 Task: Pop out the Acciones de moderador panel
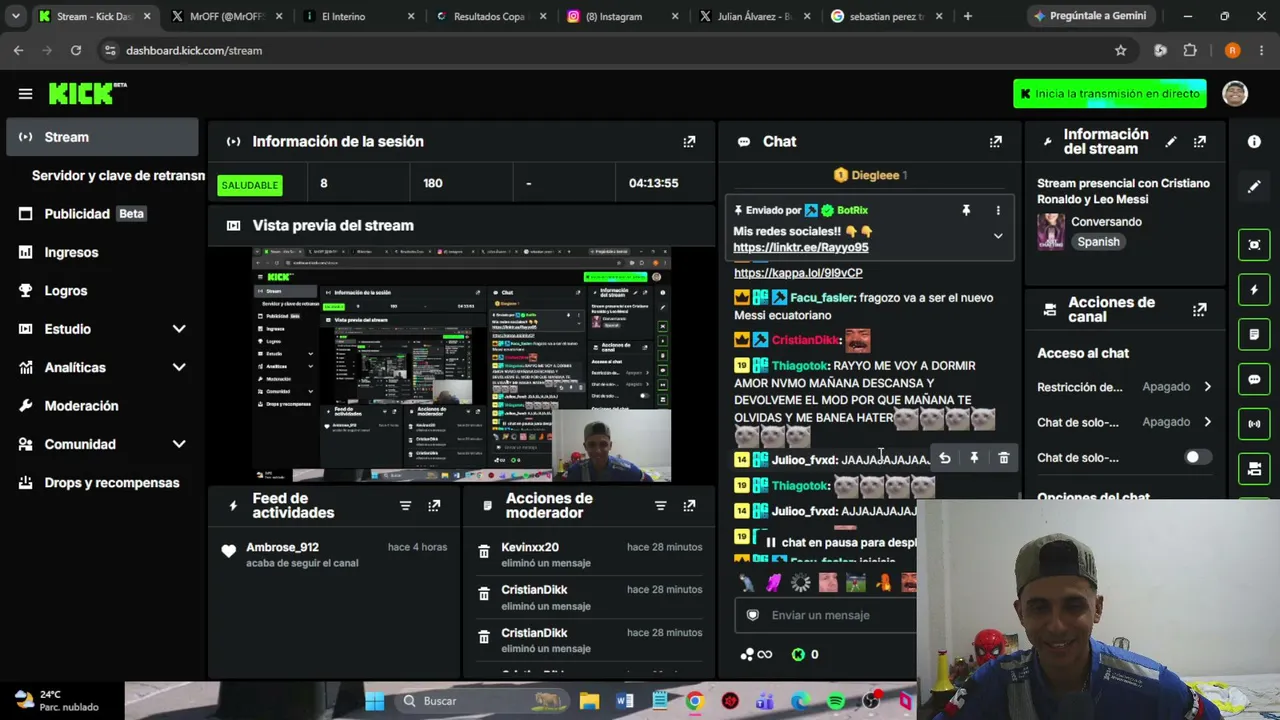(x=689, y=506)
